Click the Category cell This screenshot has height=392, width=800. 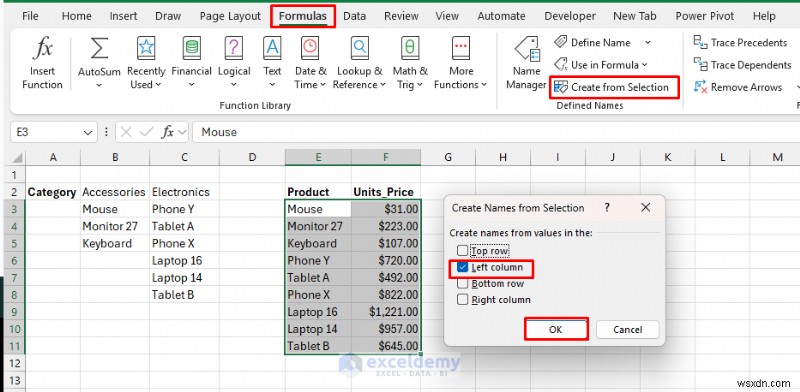(53, 192)
